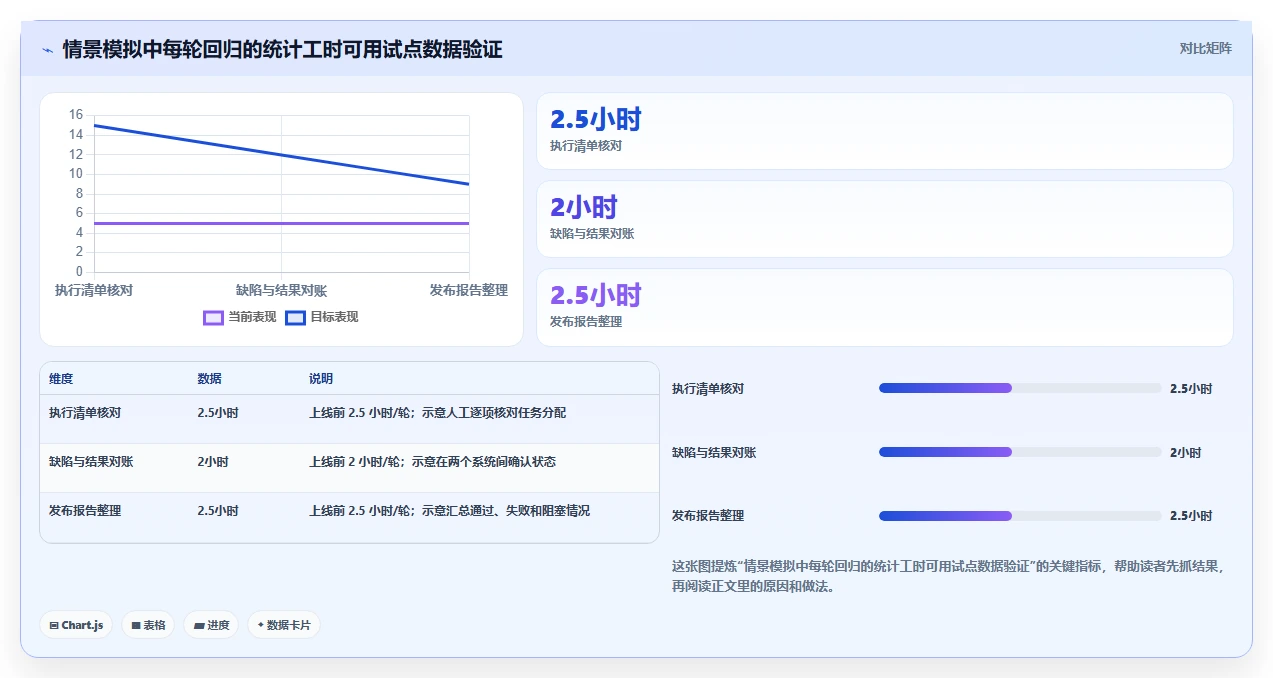Click description 示意在两个系统间确认状态
The height and width of the screenshot is (678, 1273).
click(x=489, y=462)
